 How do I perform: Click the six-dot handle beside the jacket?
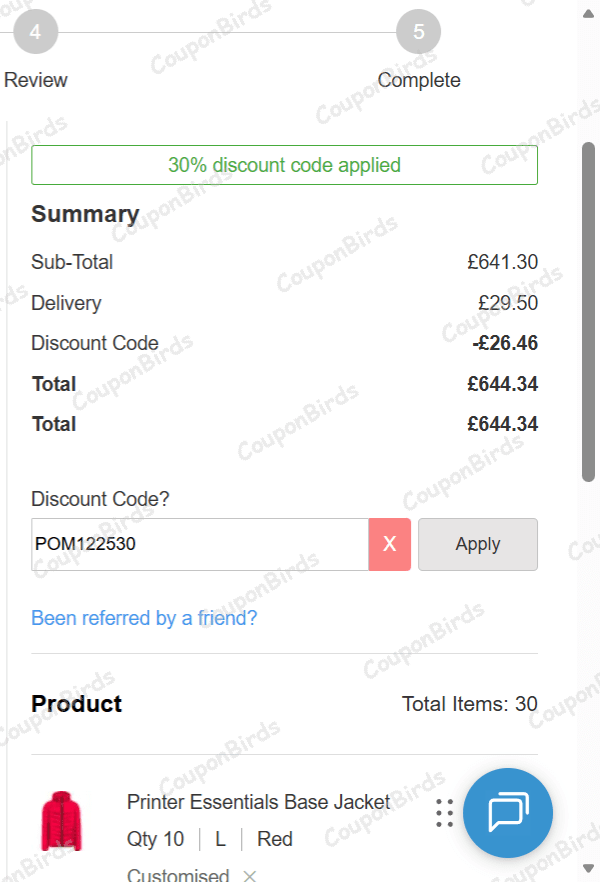(445, 813)
